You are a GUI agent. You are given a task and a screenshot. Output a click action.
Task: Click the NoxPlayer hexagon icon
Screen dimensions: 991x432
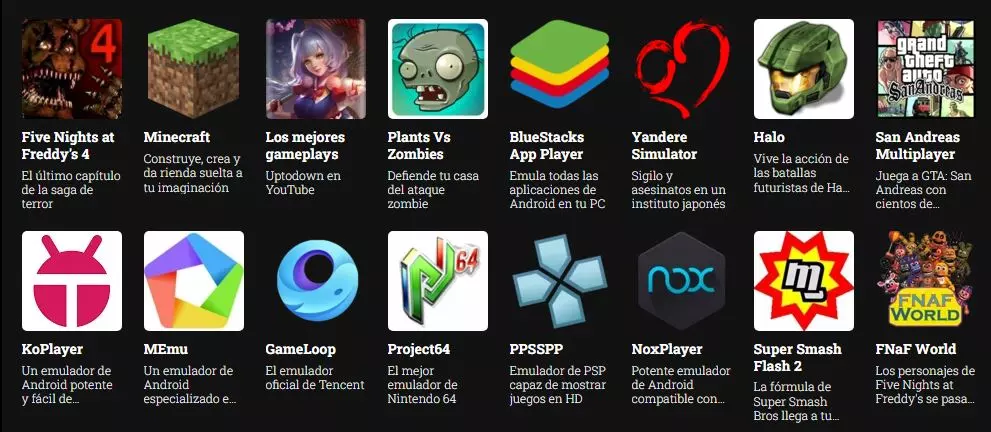click(x=682, y=281)
